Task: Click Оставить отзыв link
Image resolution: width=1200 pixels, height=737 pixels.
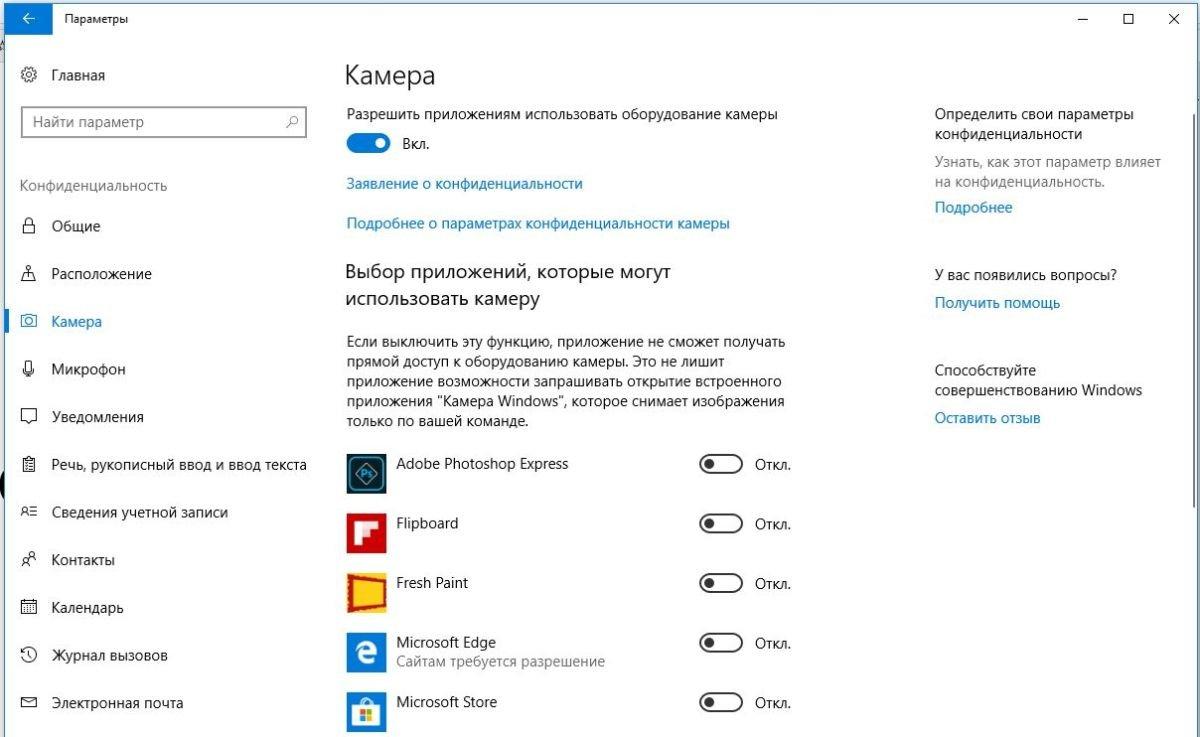Action: tap(987, 418)
